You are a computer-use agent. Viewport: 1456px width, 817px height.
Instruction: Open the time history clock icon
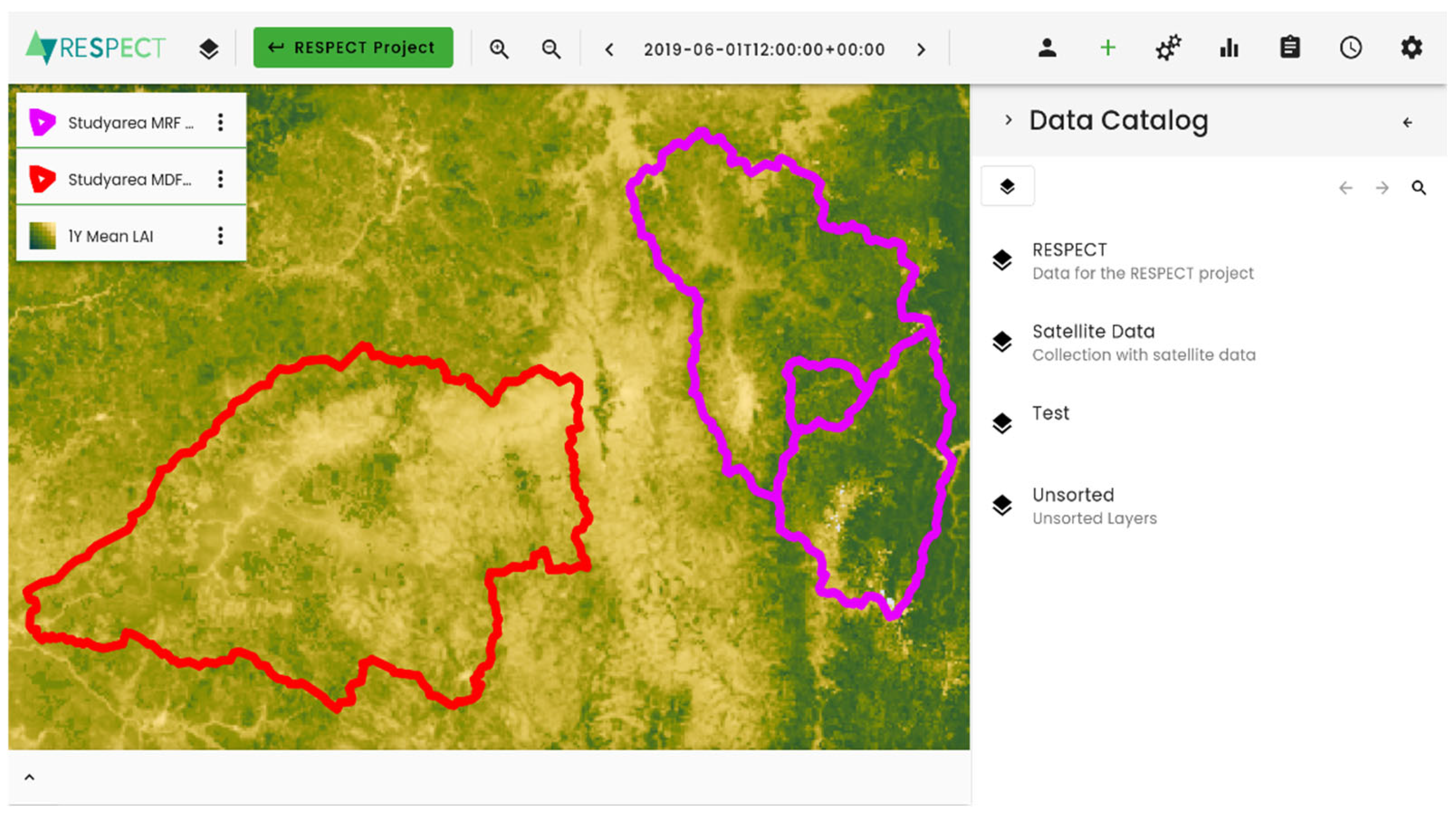1351,48
